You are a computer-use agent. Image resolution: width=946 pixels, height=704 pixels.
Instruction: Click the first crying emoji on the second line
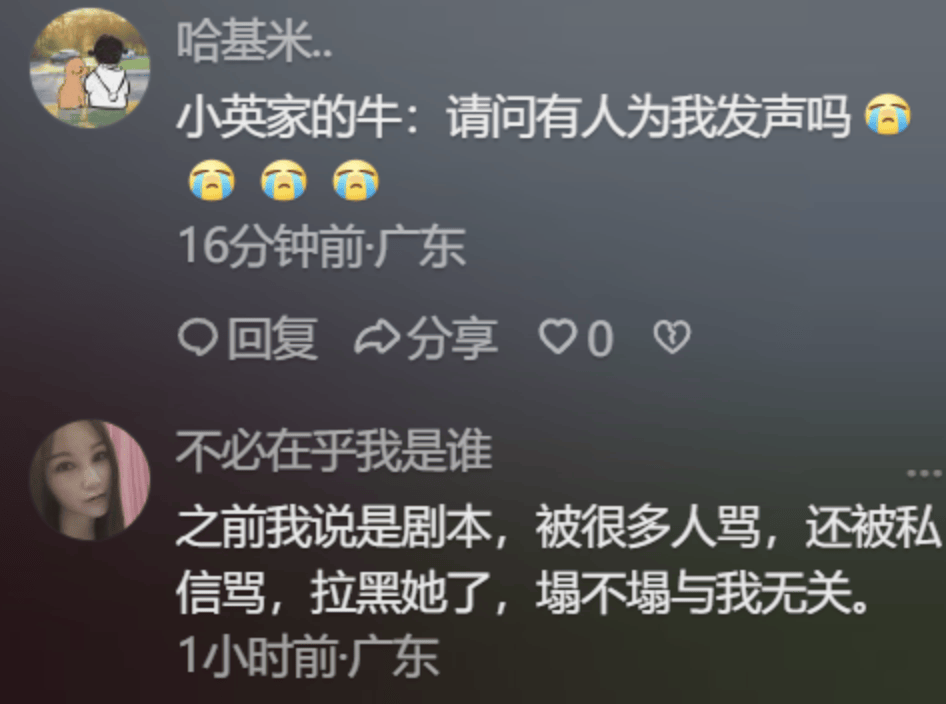[x=211, y=180]
